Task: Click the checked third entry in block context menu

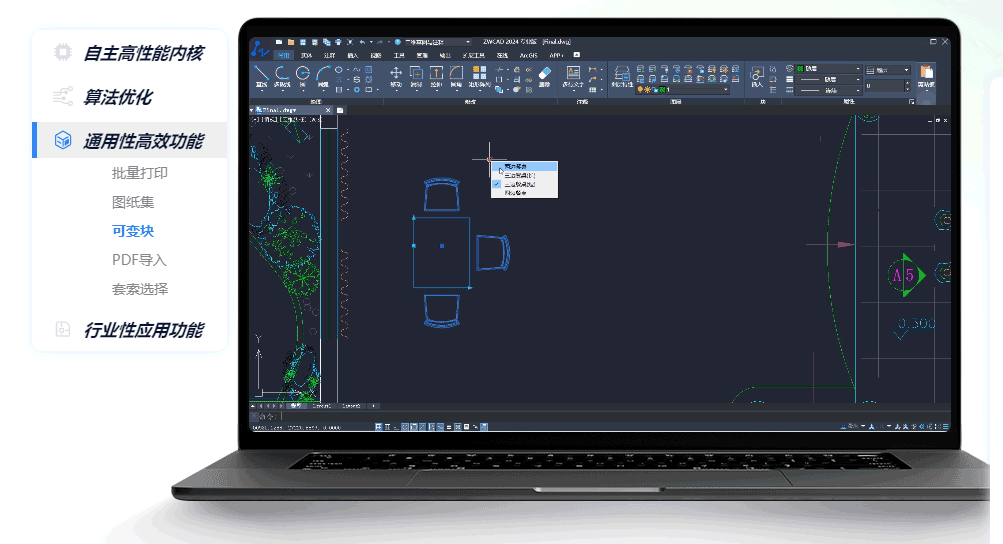Action: pos(525,184)
